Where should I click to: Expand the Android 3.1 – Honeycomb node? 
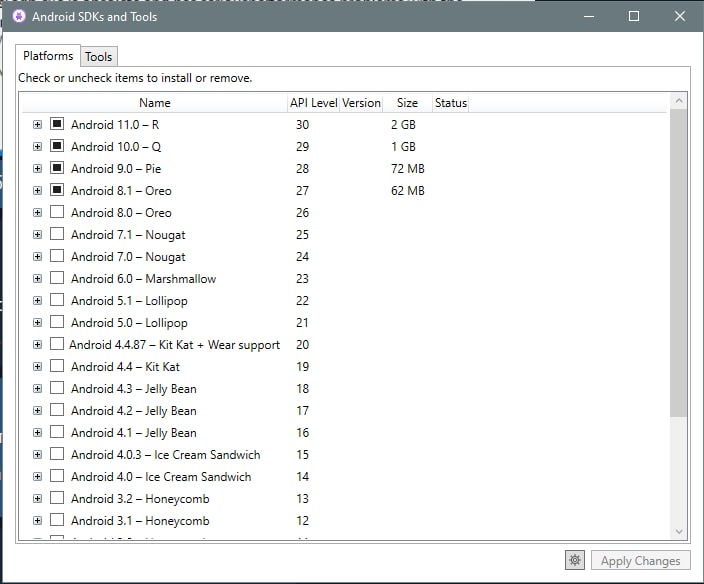click(38, 520)
